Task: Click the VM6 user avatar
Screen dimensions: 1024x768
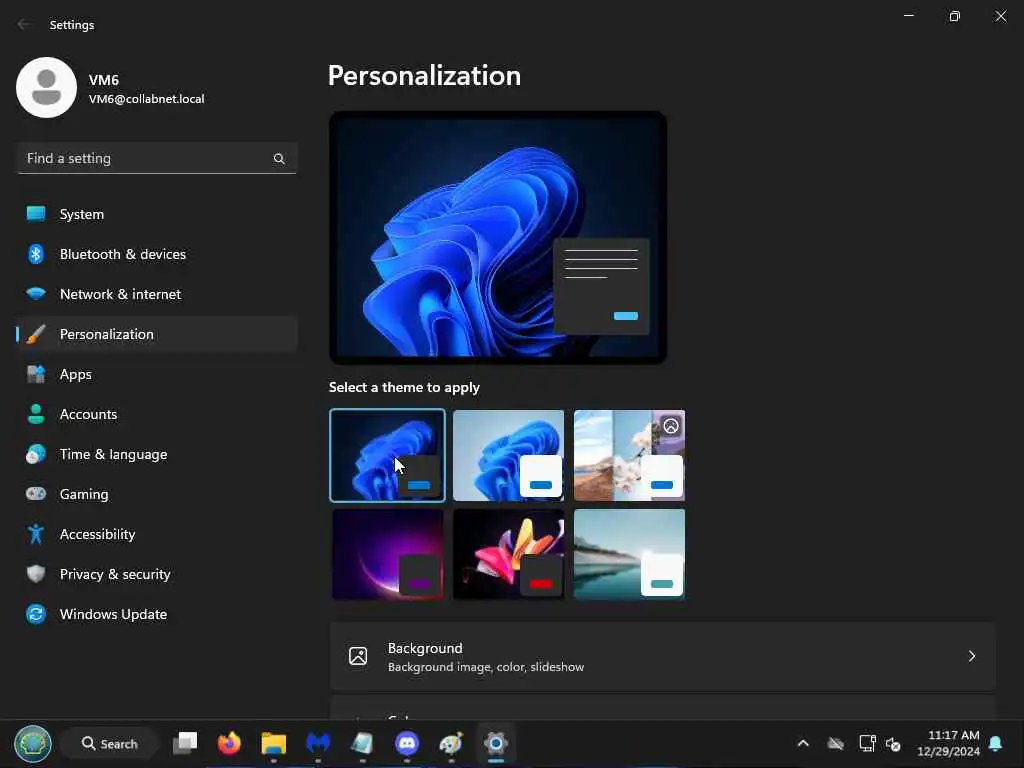Action: pyautogui.click(x=46, y=88)
